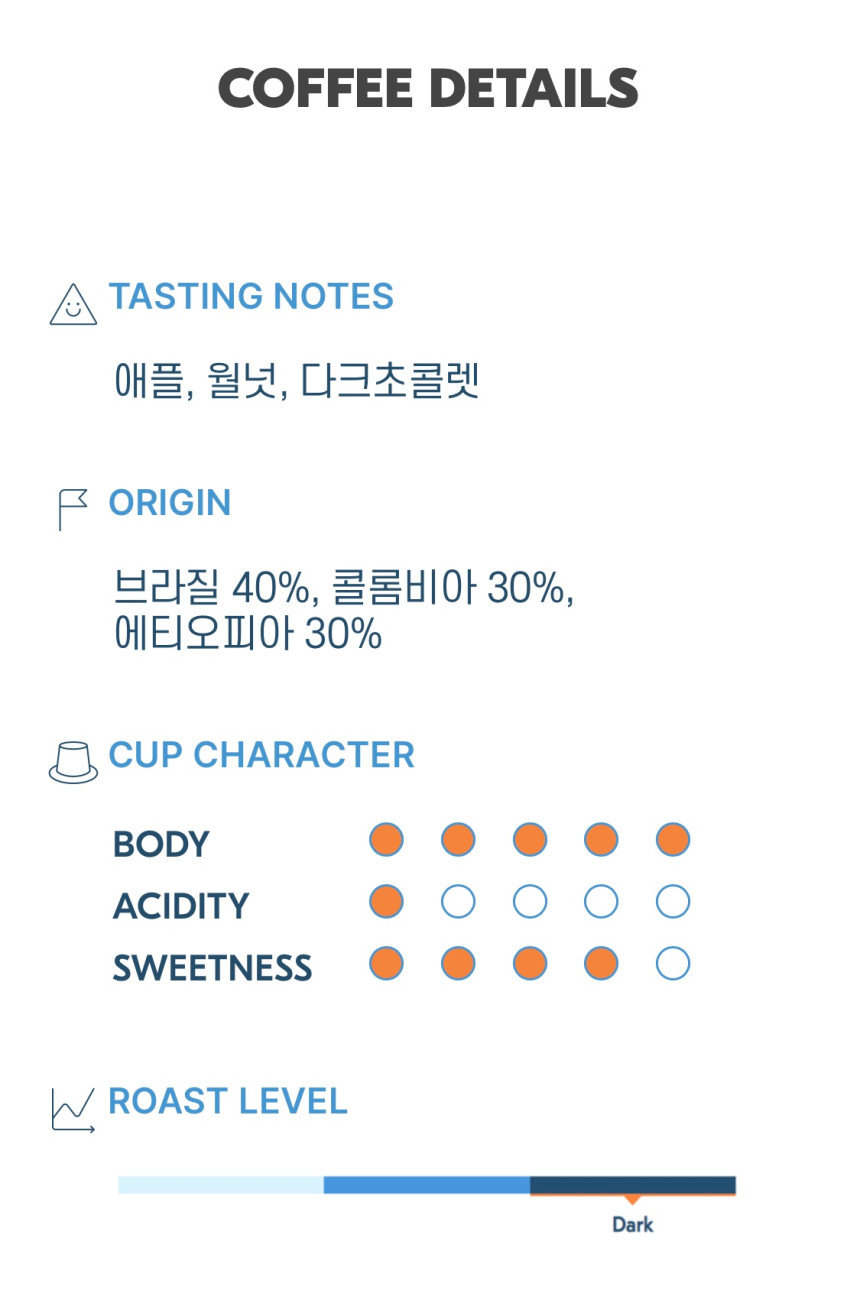Click the Tasting Notes heading
Viewport: 860px width, 1290px height.
(x=251, y=297)
